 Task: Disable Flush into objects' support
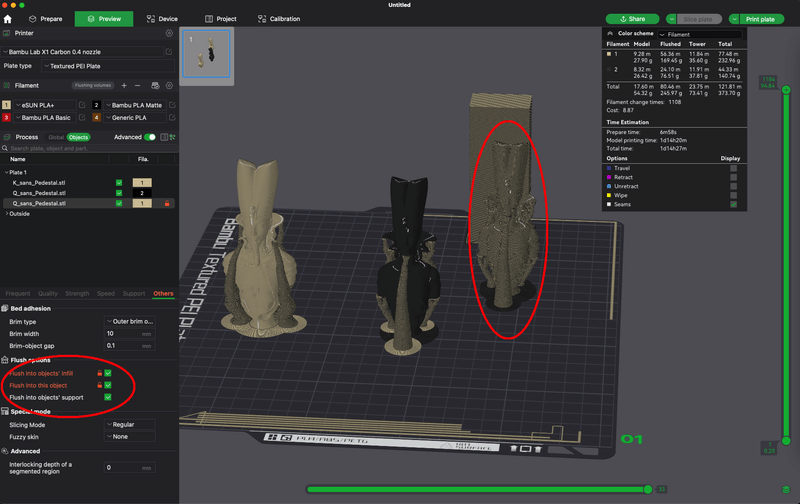click(108, 397)
